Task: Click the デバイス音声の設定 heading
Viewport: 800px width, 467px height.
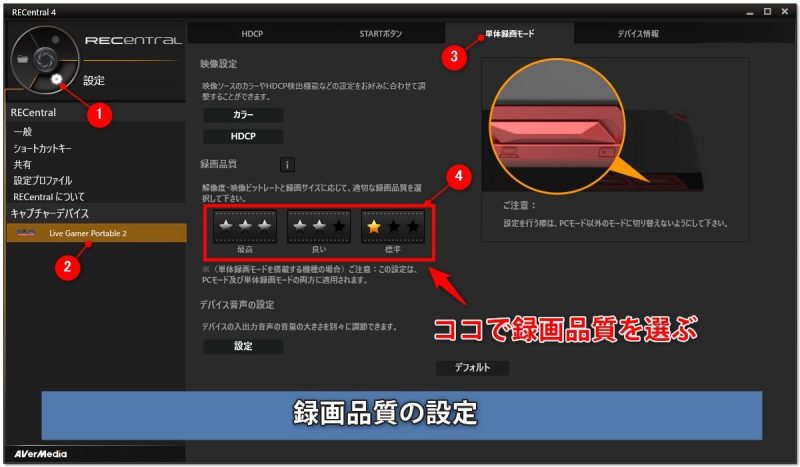Action: coord(237,305)
